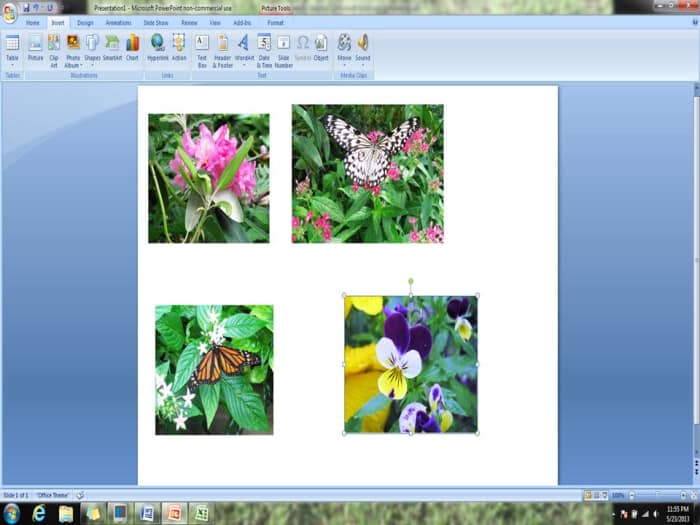Click the Shapes icon
This screenshot has height=525, width=700.
pos(92,42)
